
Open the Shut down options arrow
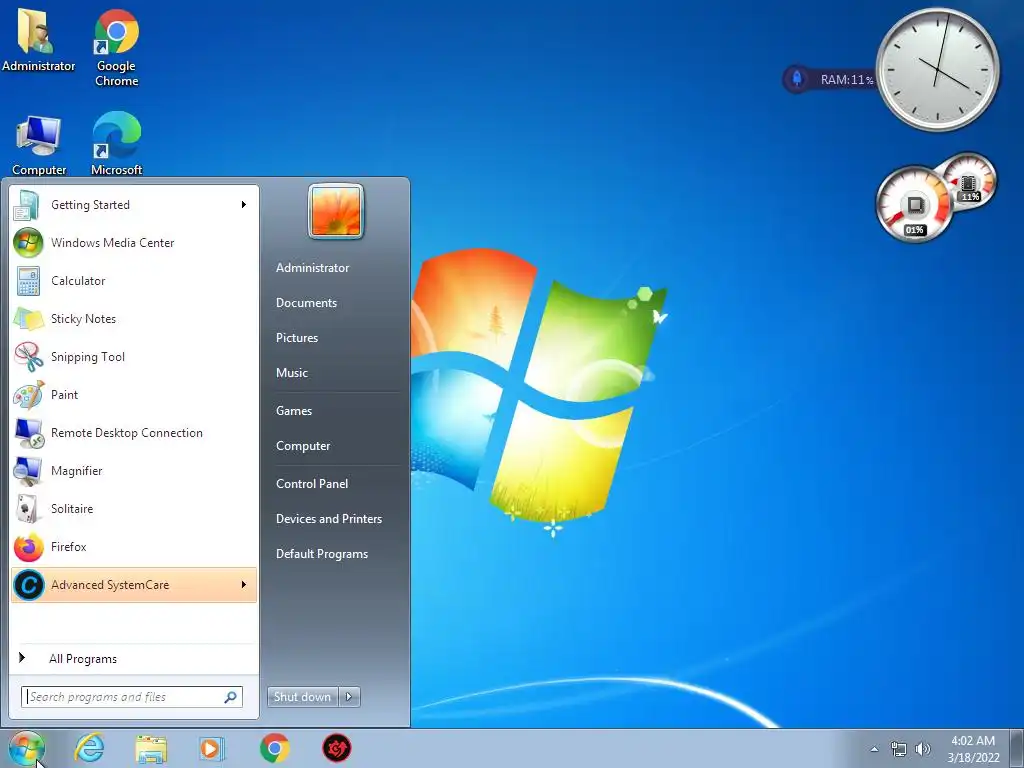pos(349,697)
